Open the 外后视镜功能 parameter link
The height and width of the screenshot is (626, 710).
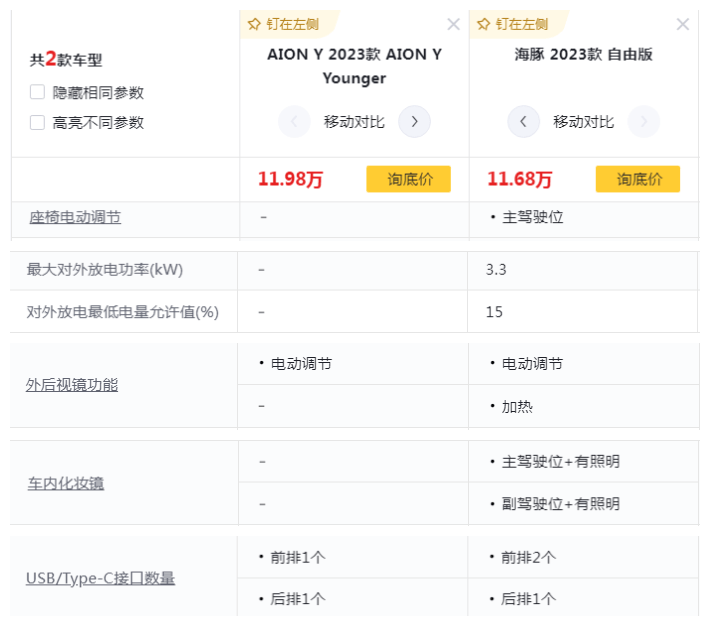click(x=72, y=385)
